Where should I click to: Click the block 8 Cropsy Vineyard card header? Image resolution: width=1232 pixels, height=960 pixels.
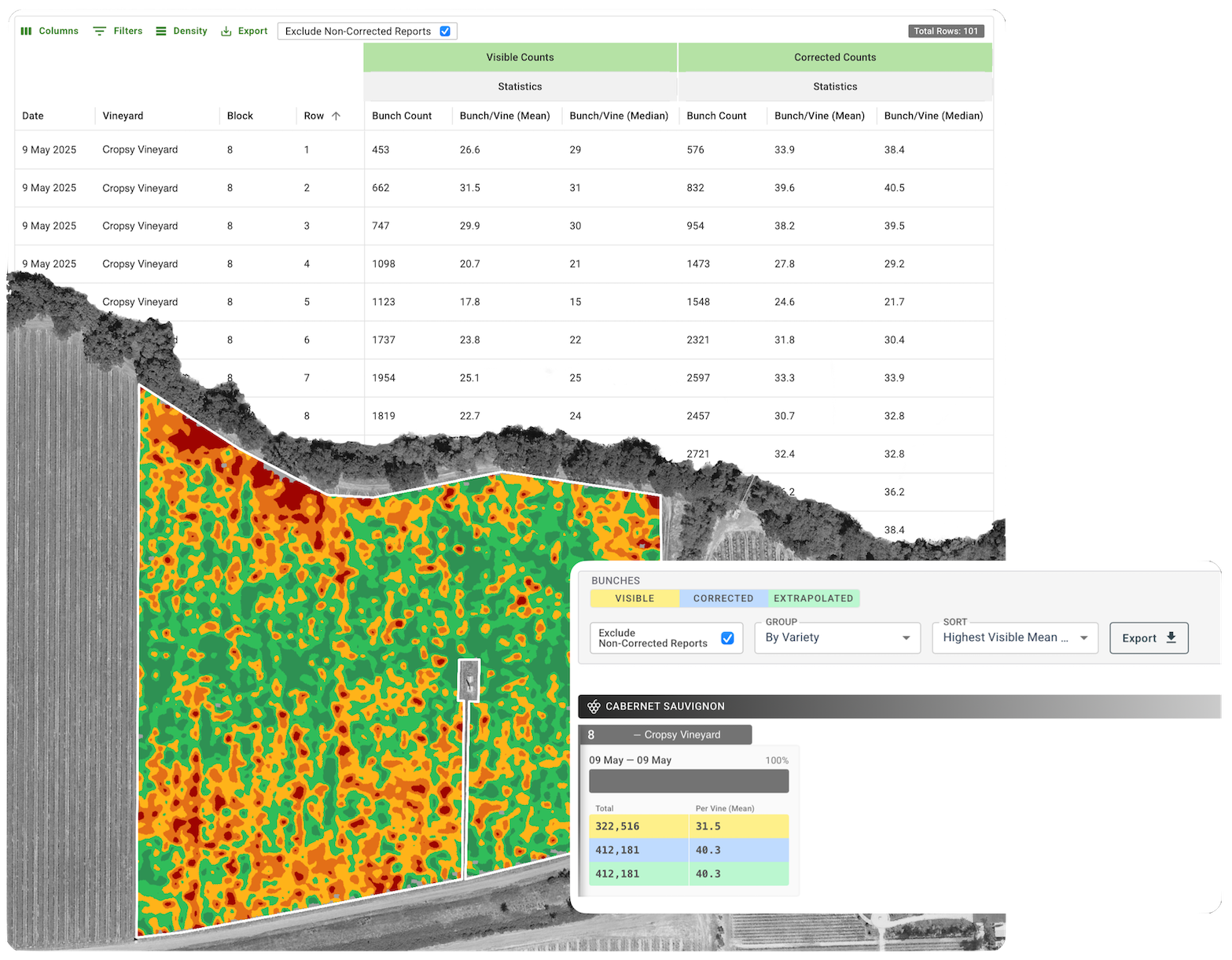point(665,735)
